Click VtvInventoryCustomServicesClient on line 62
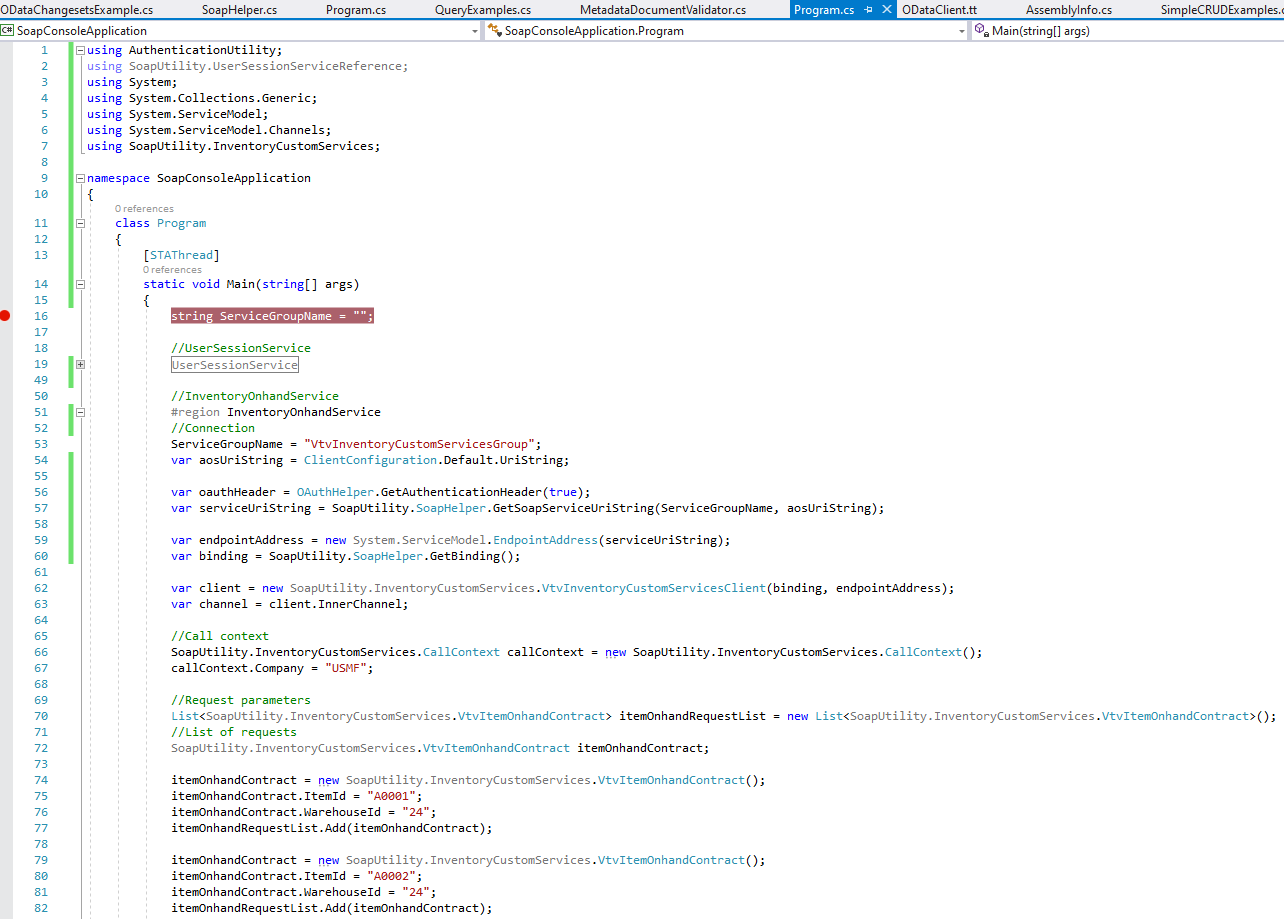This screenshot has height=919, width=1284. (x=653, y=588)
